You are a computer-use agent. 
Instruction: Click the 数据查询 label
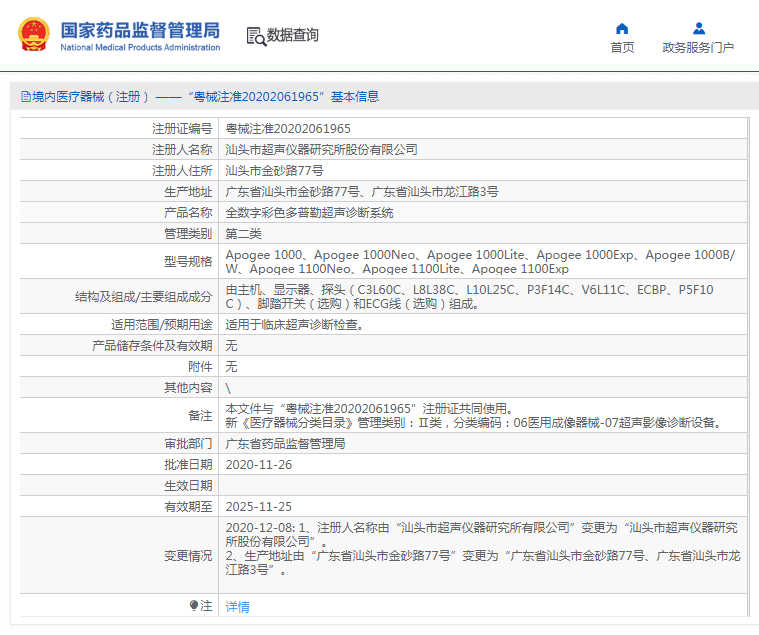(292, 35)
